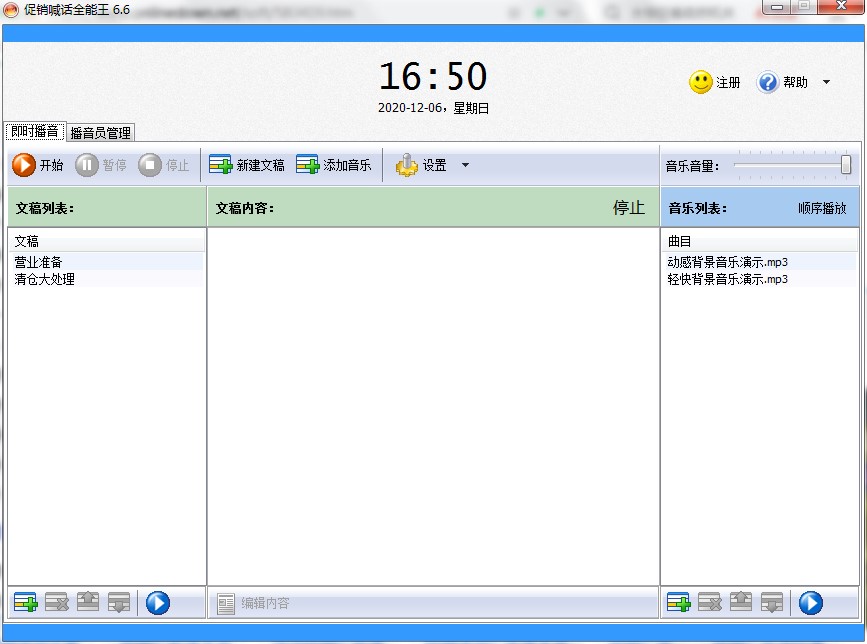Click the smiley 注册 register icon

tap(701, 82)
